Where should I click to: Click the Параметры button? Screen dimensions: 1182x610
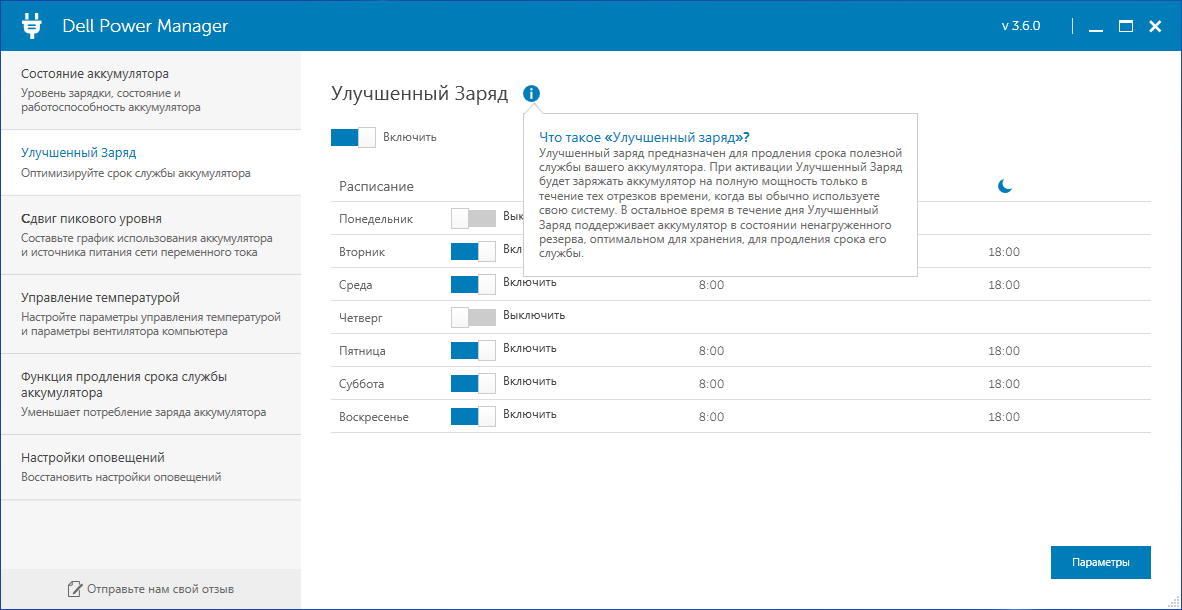click(x=1101, y=562)
